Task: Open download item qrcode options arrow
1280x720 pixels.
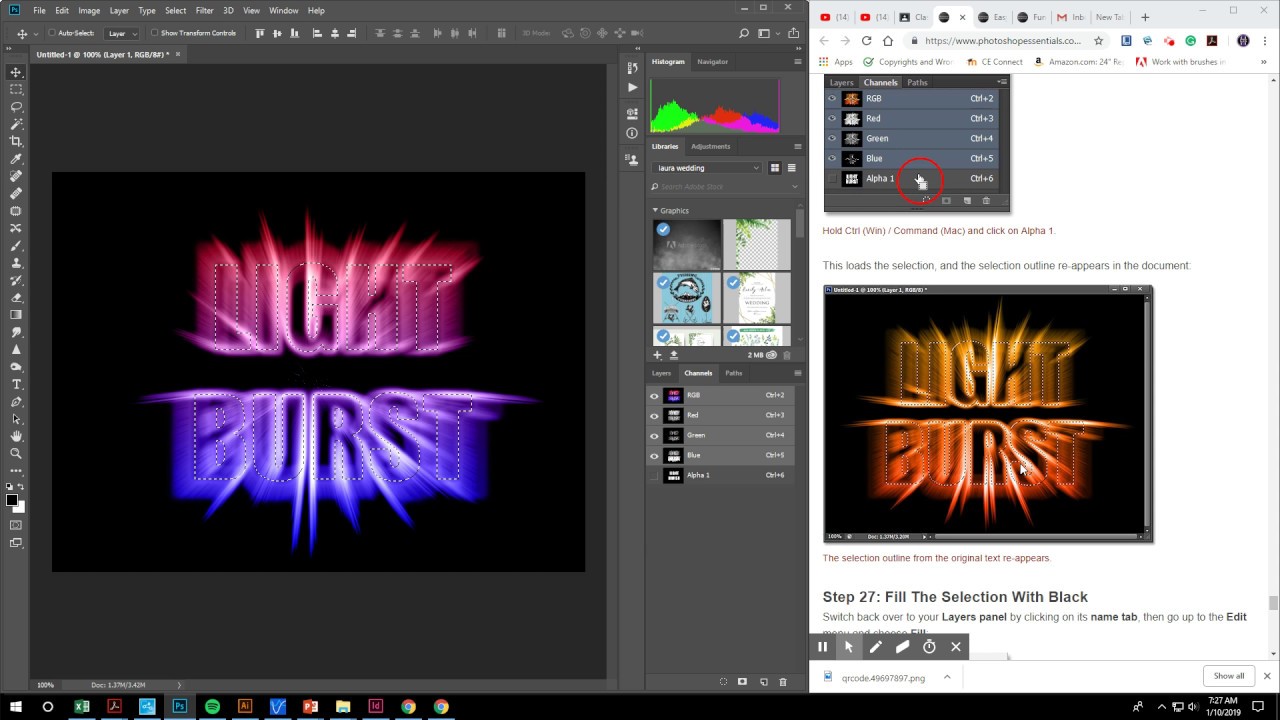Action: (947, 677)
